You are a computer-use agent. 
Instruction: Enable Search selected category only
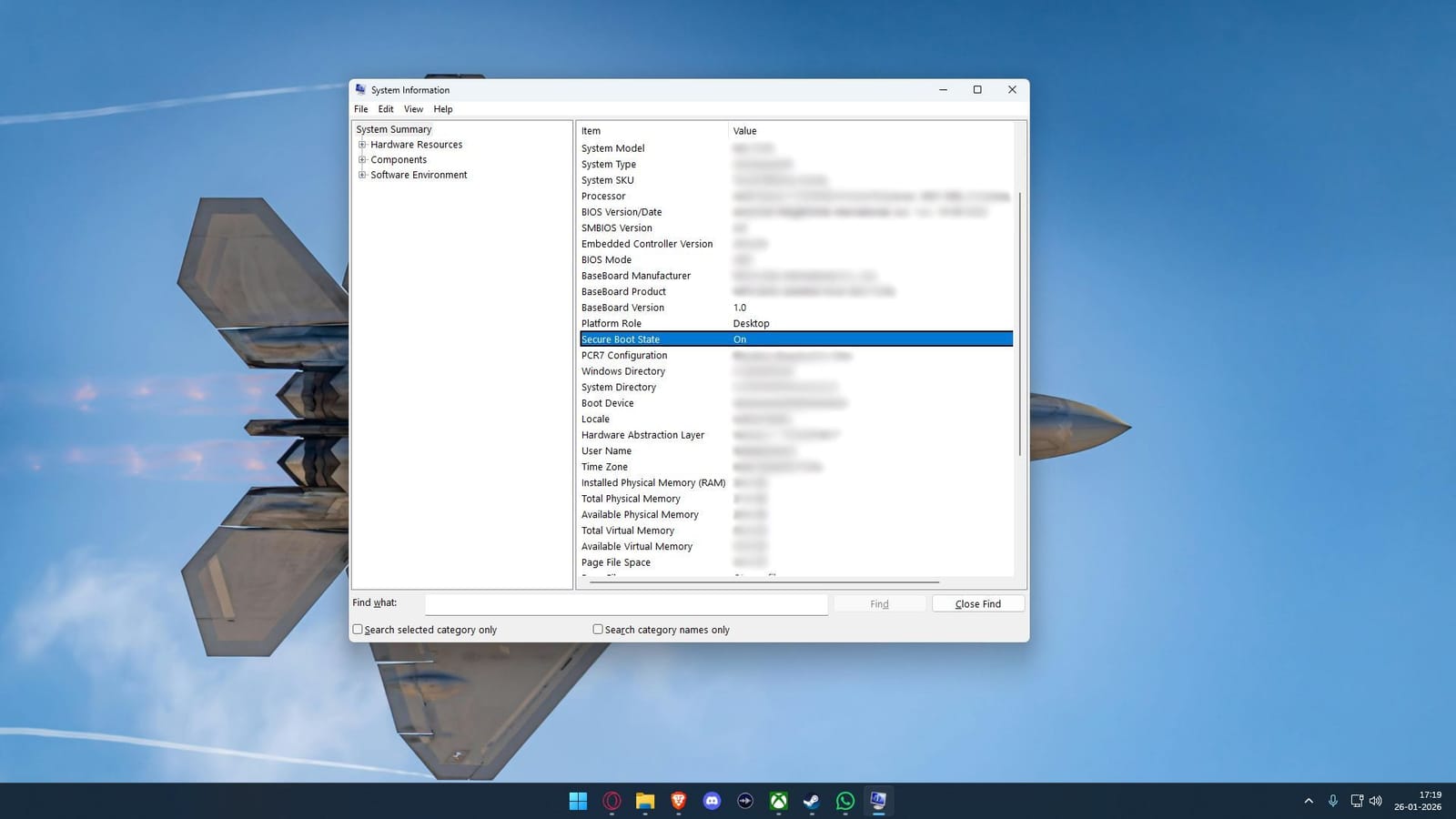click(357, 629)
